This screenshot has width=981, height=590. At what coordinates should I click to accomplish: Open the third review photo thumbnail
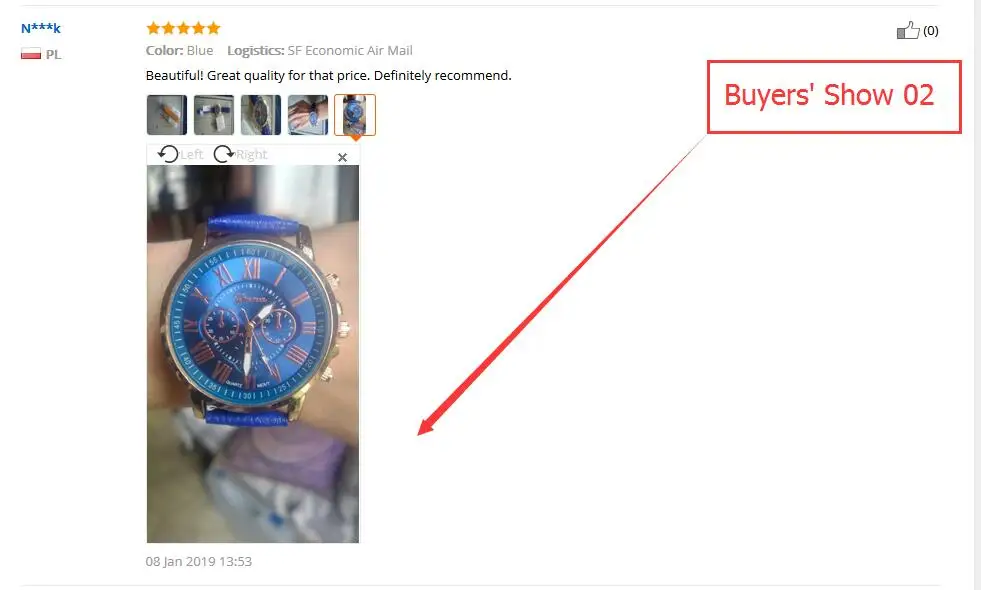pyautogui.click(x=261, y=115)
